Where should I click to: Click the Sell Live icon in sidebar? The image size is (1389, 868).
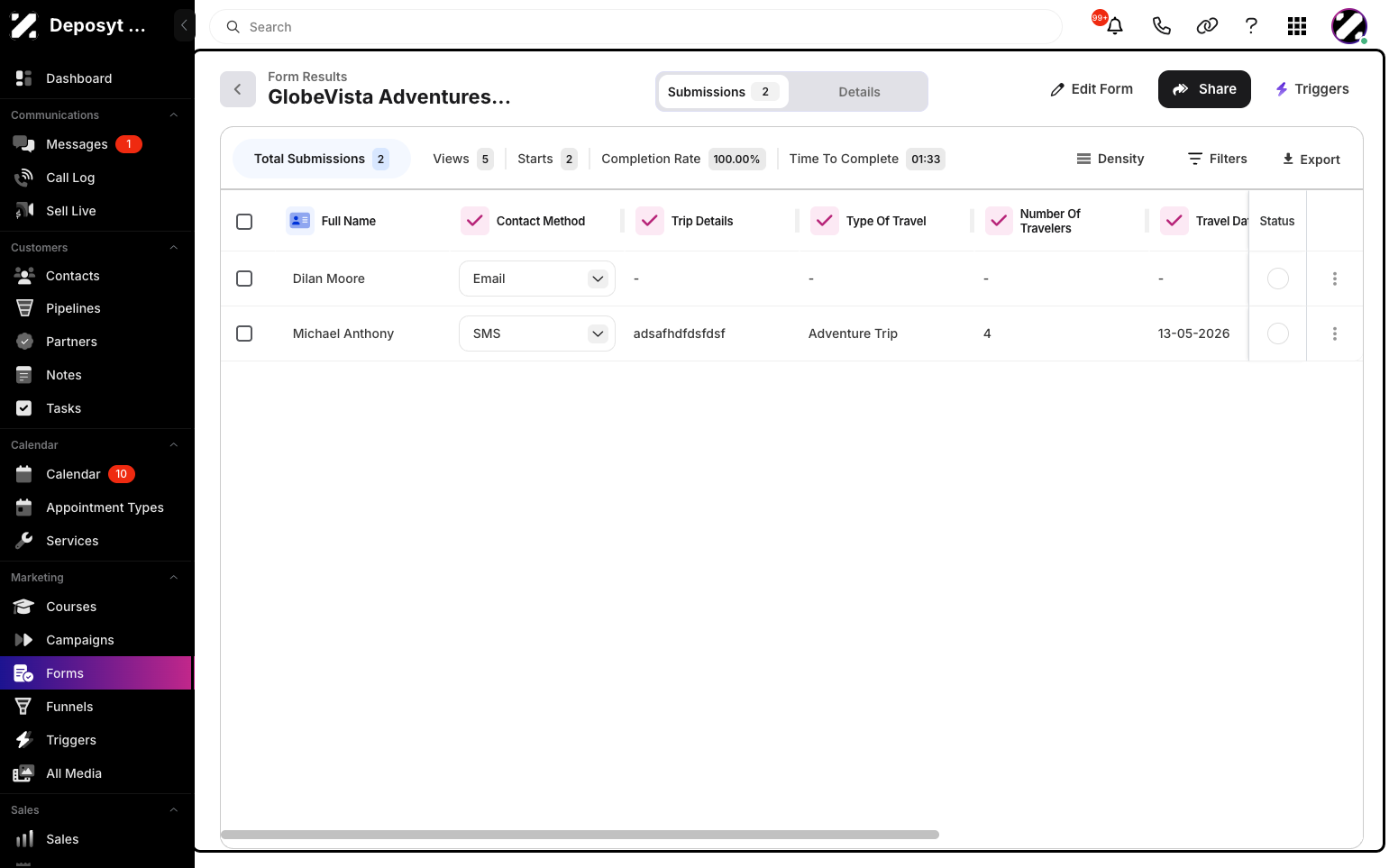coord(24,211)
